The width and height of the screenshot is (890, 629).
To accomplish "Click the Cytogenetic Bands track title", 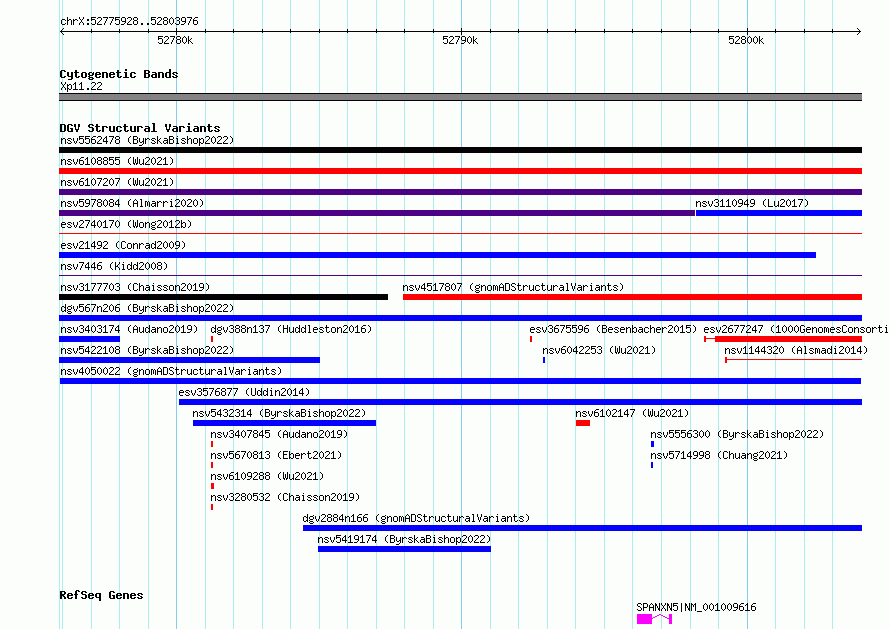I will [119, 74].
